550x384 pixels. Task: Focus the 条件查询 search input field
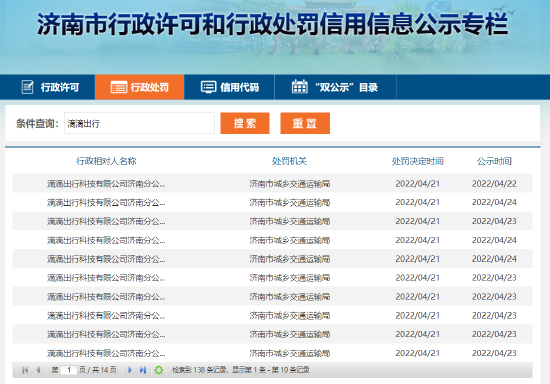click(x=139, y=123)
